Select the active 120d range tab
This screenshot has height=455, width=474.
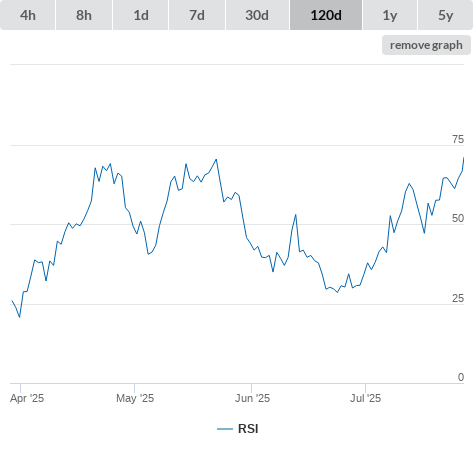pos(326,15)
